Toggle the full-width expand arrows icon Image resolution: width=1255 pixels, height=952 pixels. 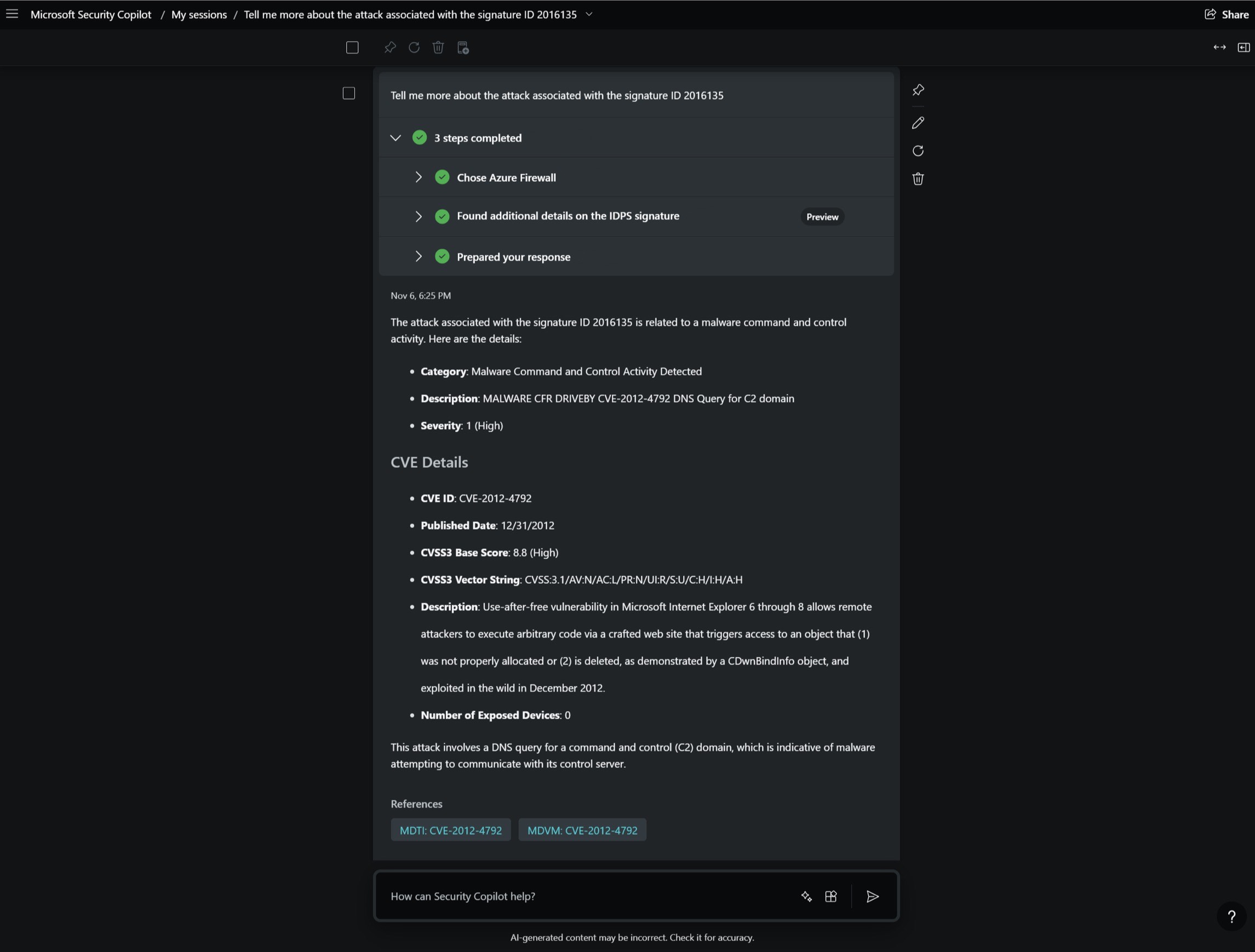coord(1219,48)
